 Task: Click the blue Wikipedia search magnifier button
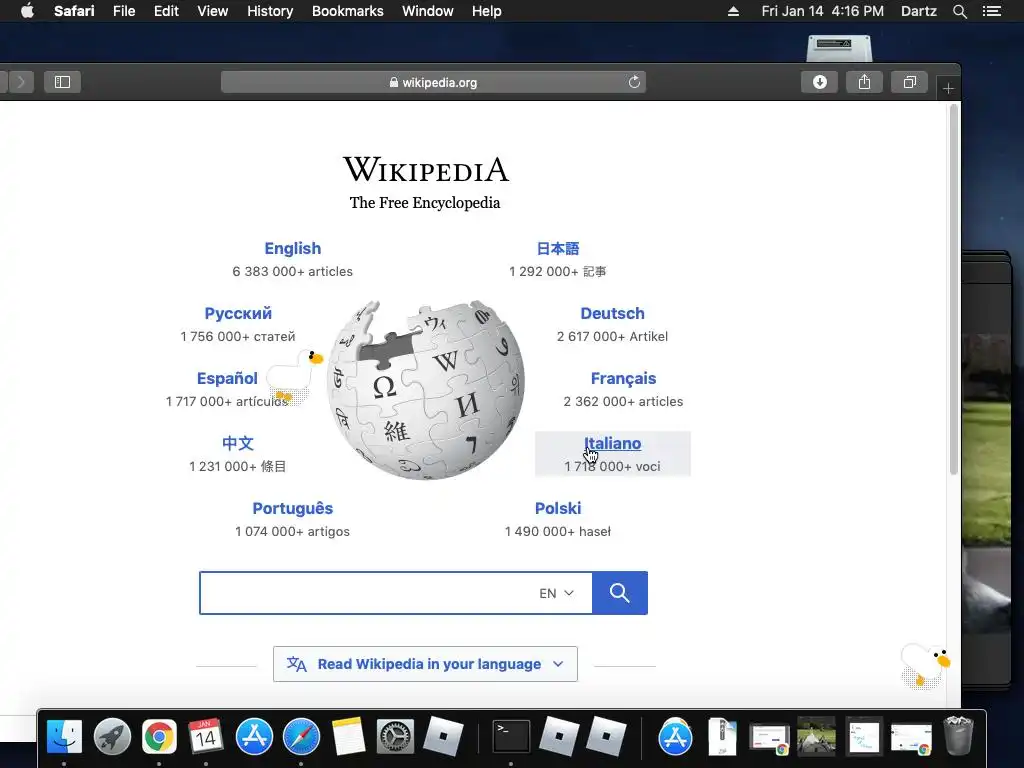click(x=620, y=593)
